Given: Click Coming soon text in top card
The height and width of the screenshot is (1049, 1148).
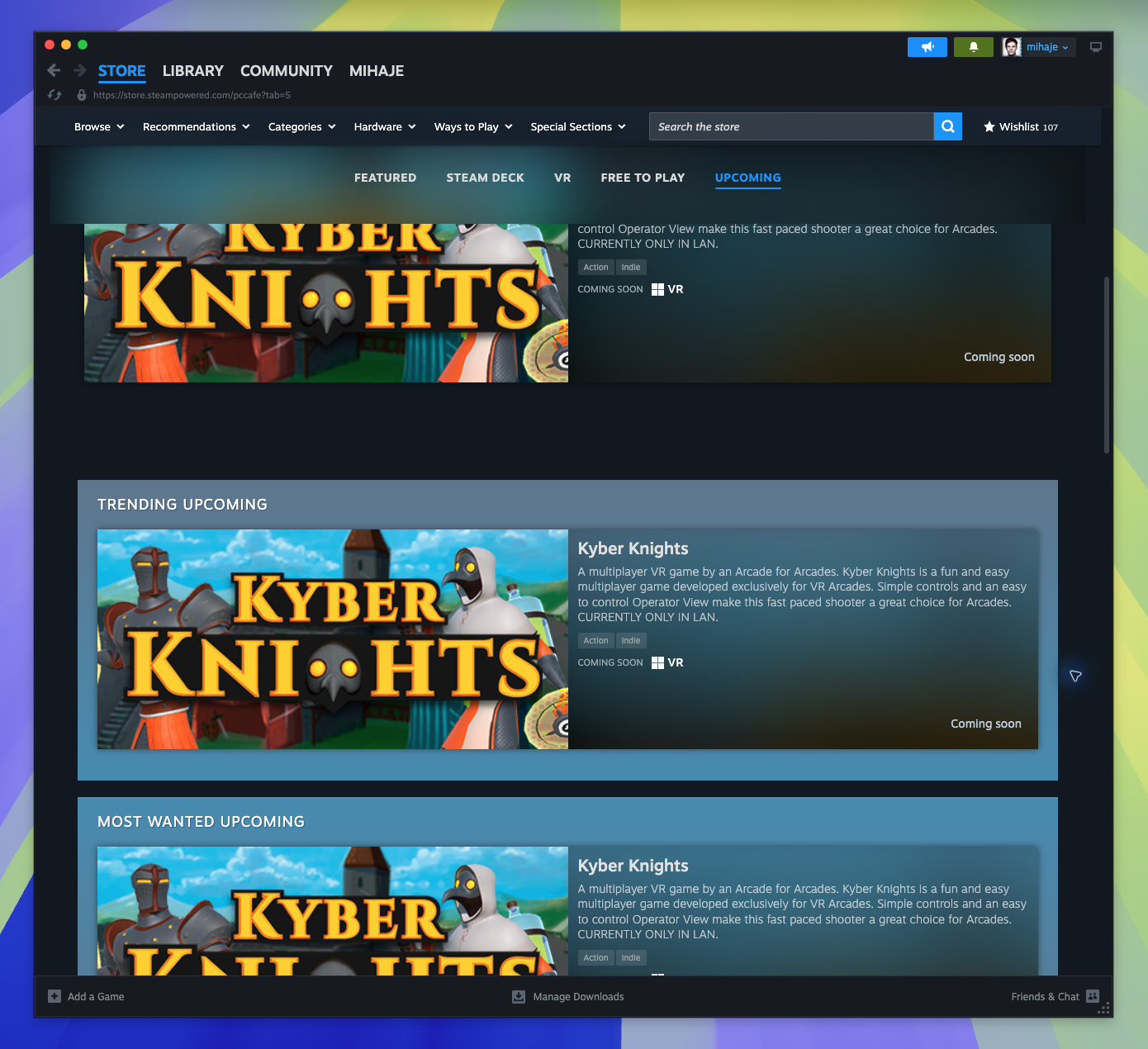Looking at the screenshot, I should tap(999, 357).
